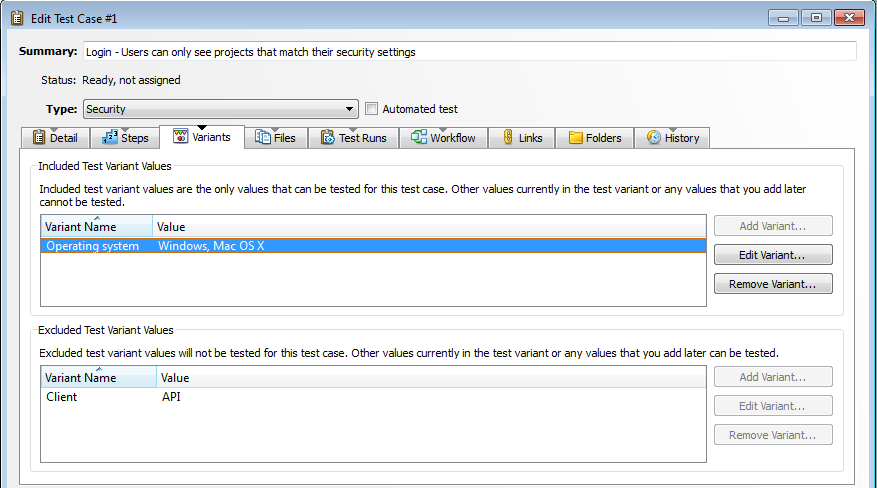Click the Detail tab clipboard icon
The width and height of the screenshot is (877, 488).
pyautogui.click(x=39, y=138)
